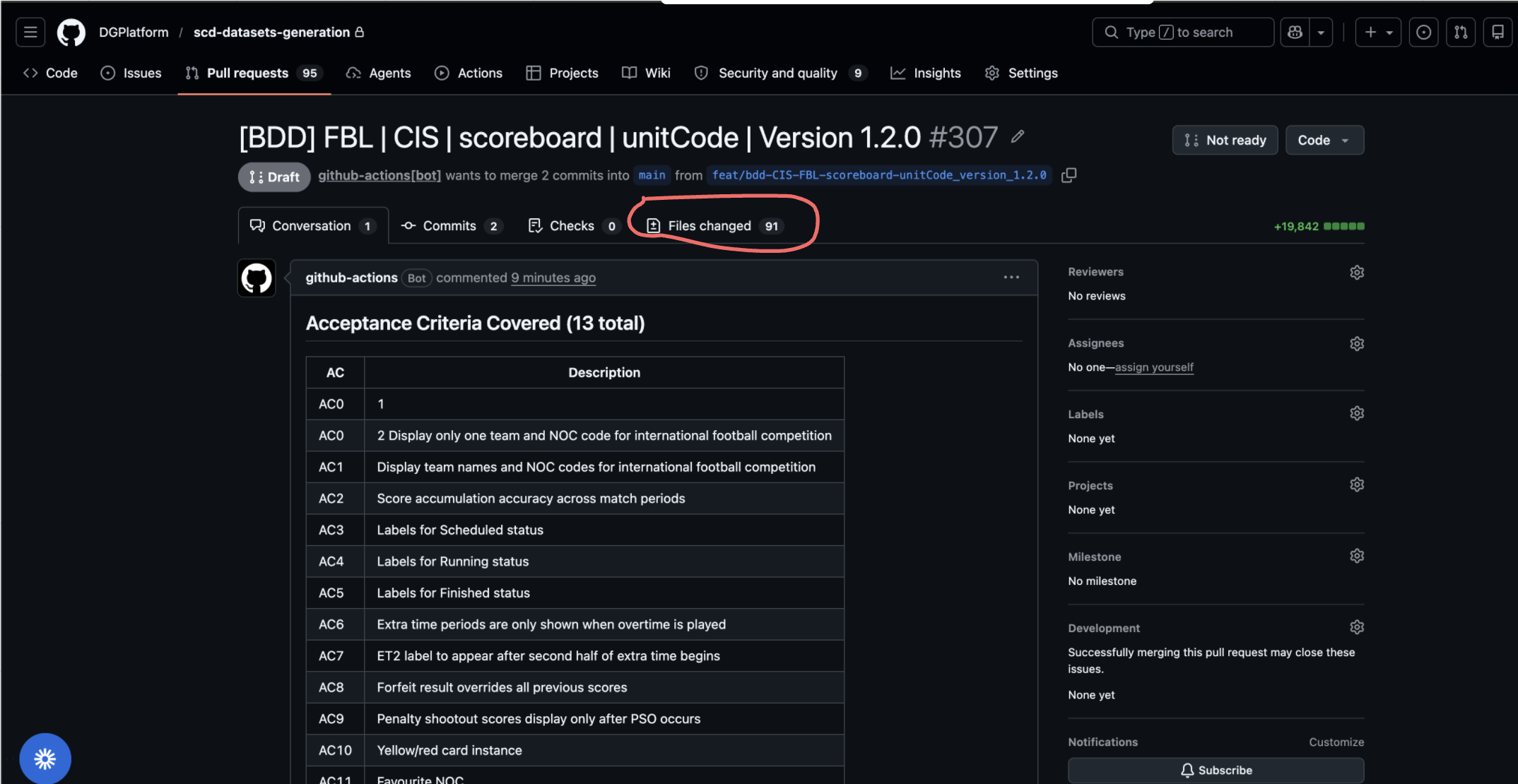Edit the pull request title pencil icon
1518x784 pixels.
point(1018,136)
